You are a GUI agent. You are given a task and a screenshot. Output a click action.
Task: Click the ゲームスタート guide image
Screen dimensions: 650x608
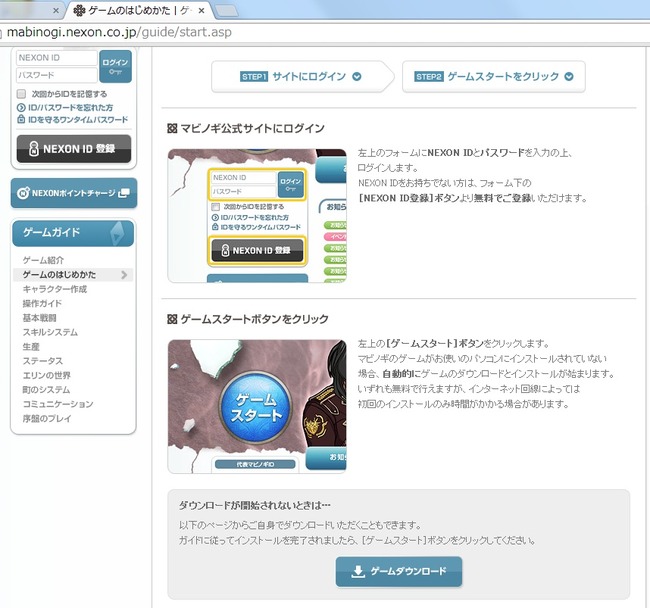(257, 407)
